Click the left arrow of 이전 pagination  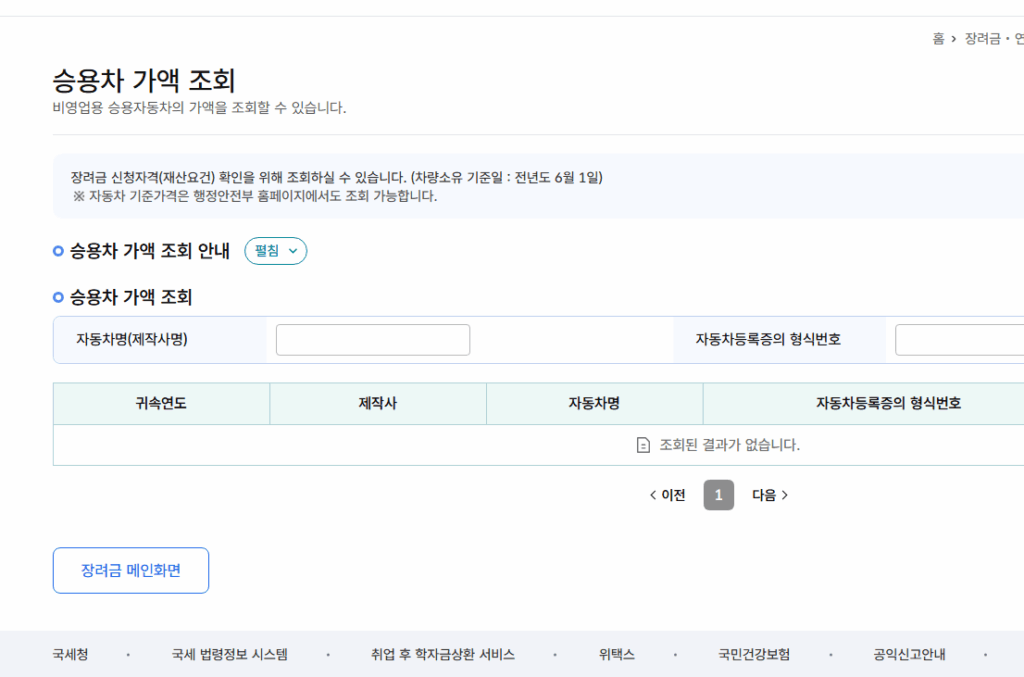[654, 494]
